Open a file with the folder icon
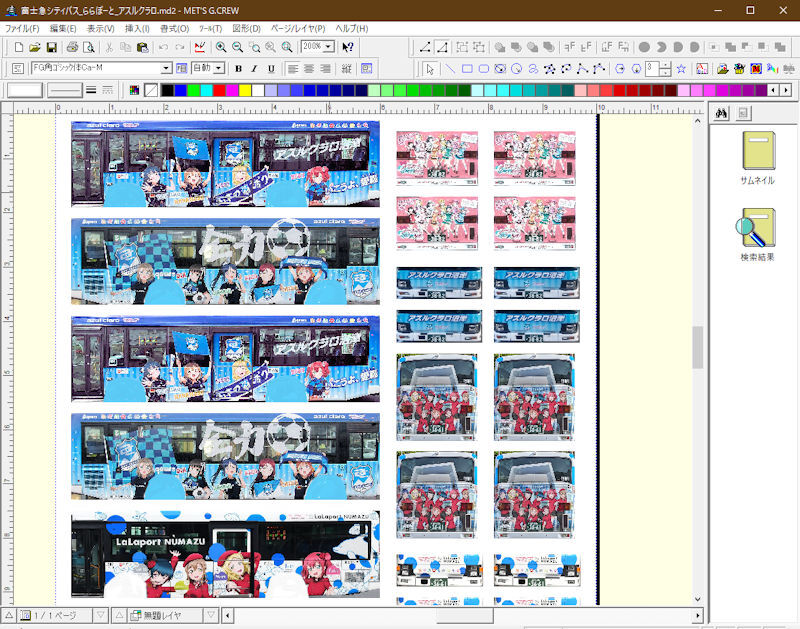This screenshot has height=629, width=800. (35, 47)
